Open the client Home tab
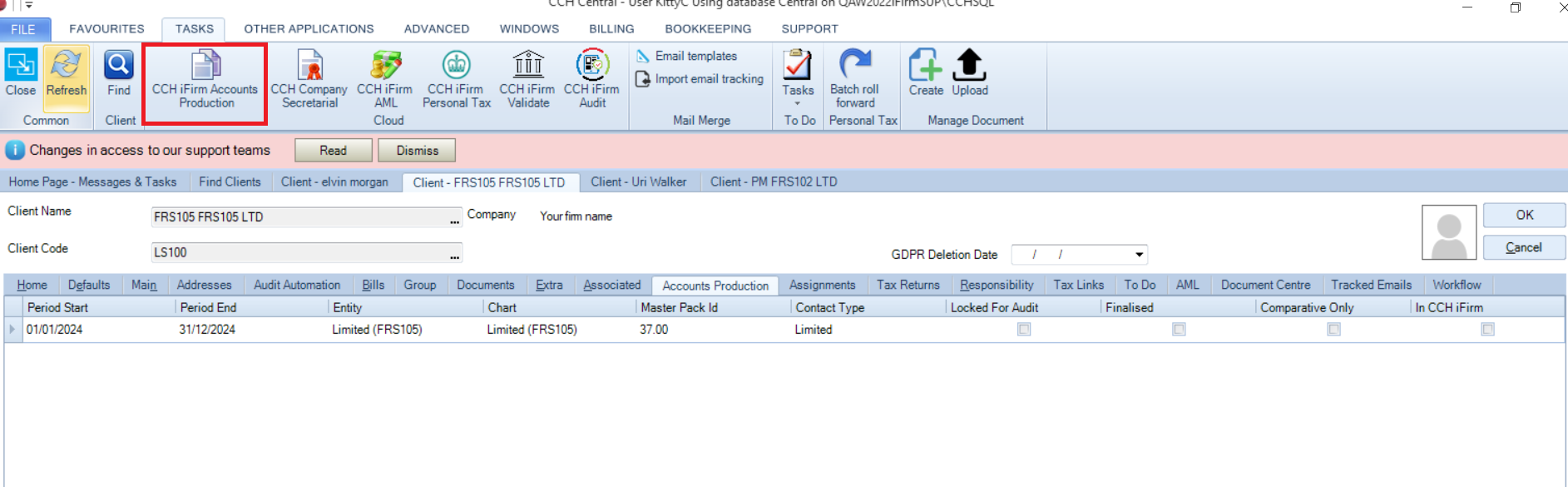Screen dimensions: 1568x487 (x=32, y=285)
